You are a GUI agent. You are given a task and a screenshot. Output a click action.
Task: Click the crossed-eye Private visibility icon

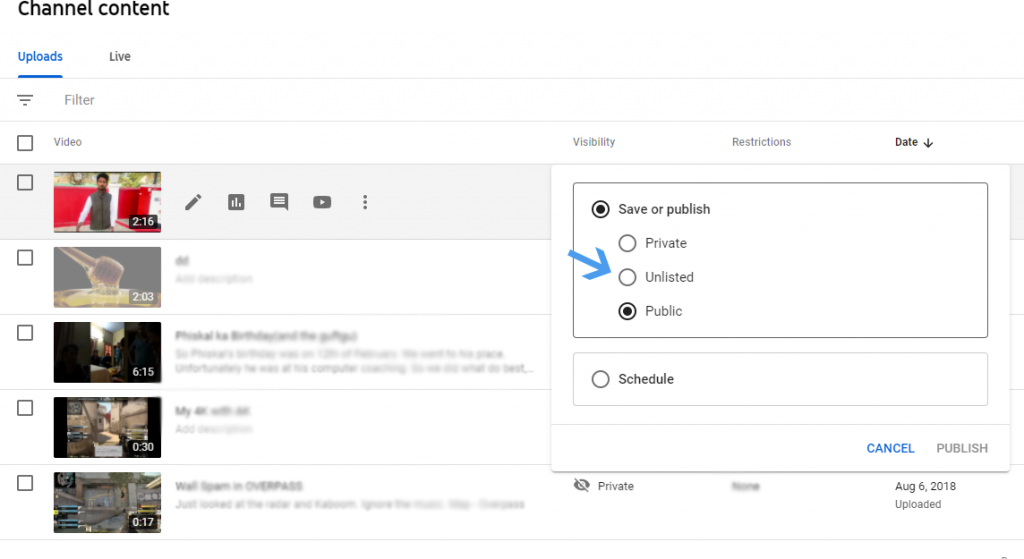[x=581, y=485]
